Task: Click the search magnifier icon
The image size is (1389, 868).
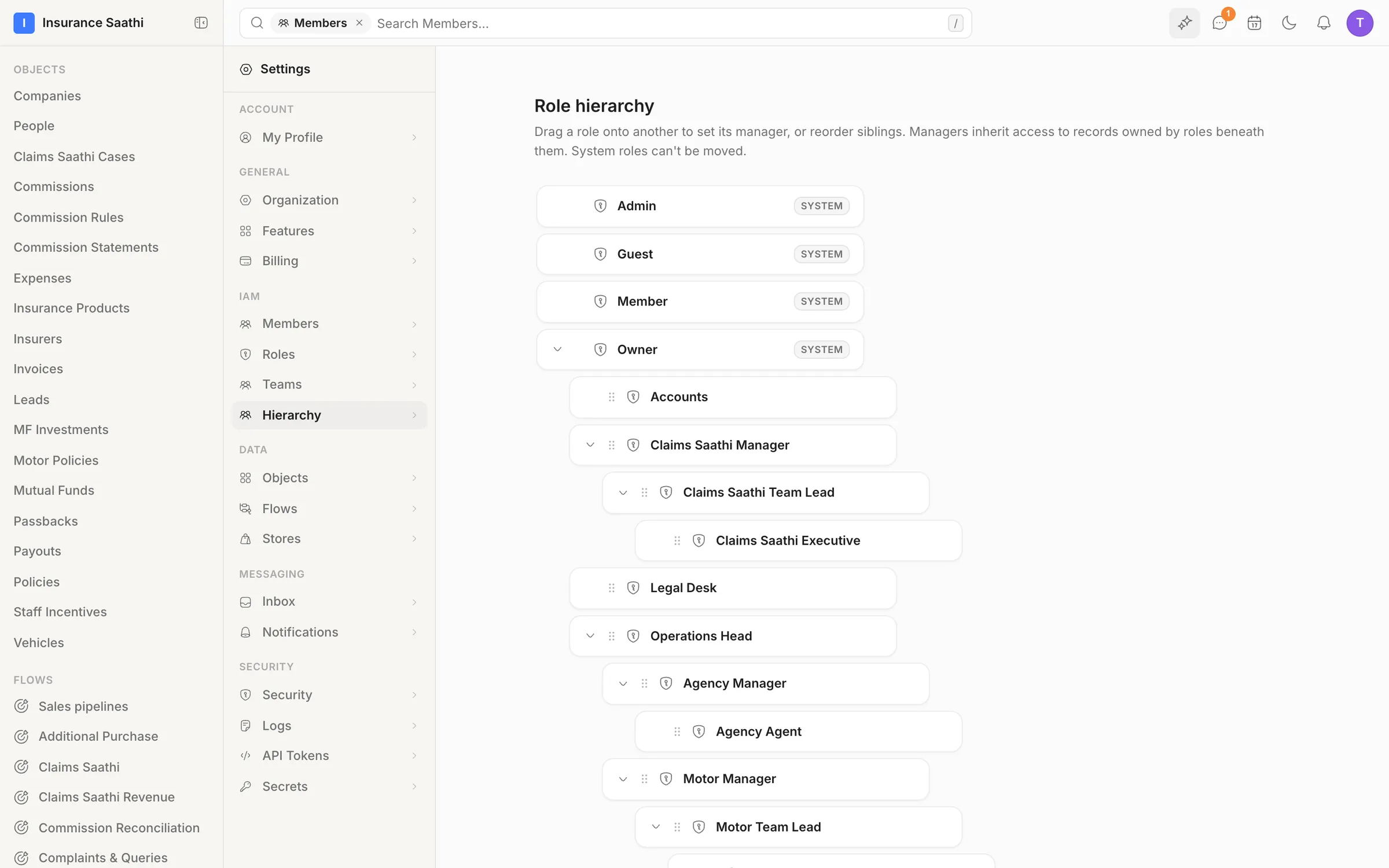Action: [x=257, y=23]
